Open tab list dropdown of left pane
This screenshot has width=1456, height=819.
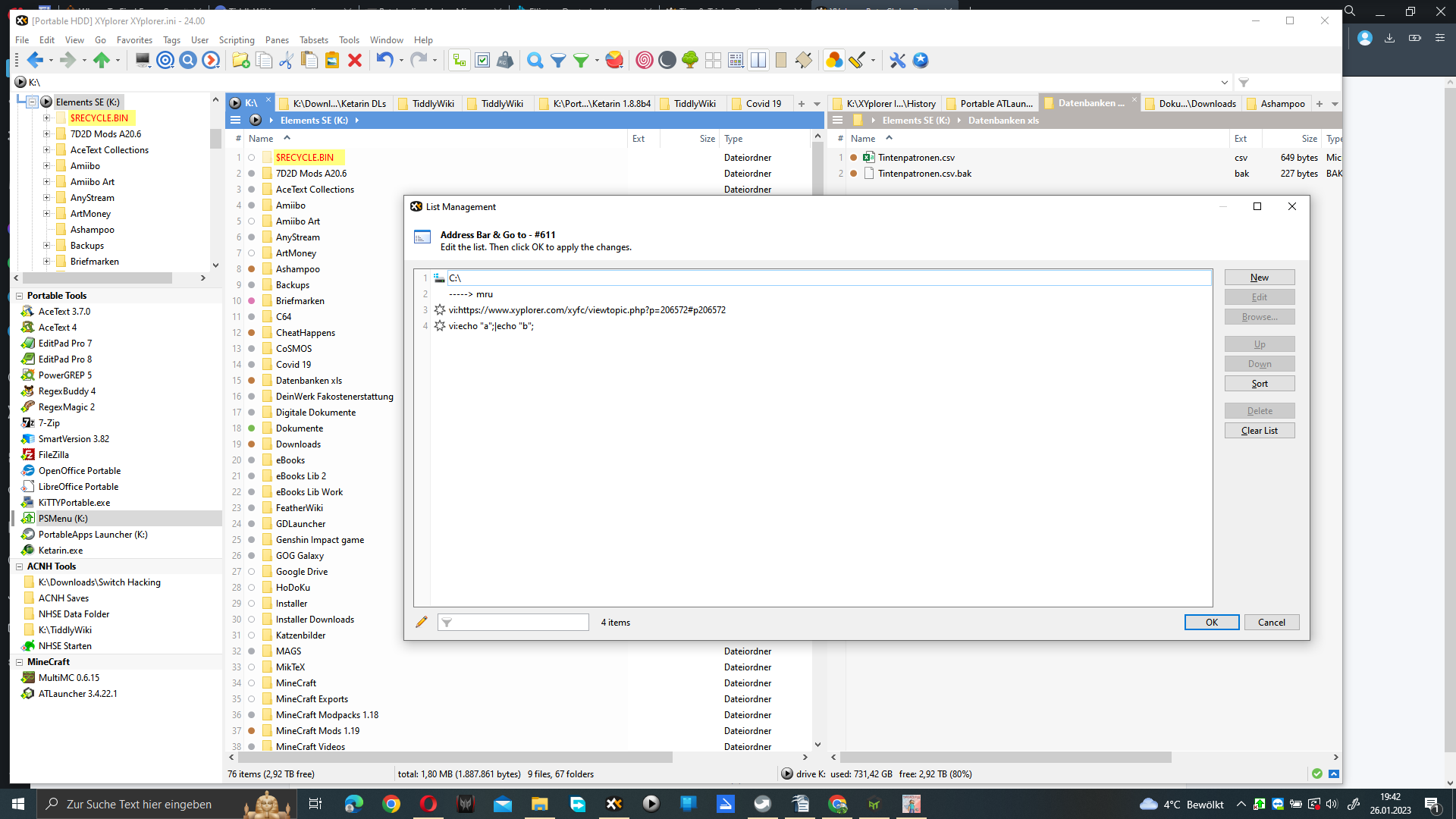pos(817,104)
